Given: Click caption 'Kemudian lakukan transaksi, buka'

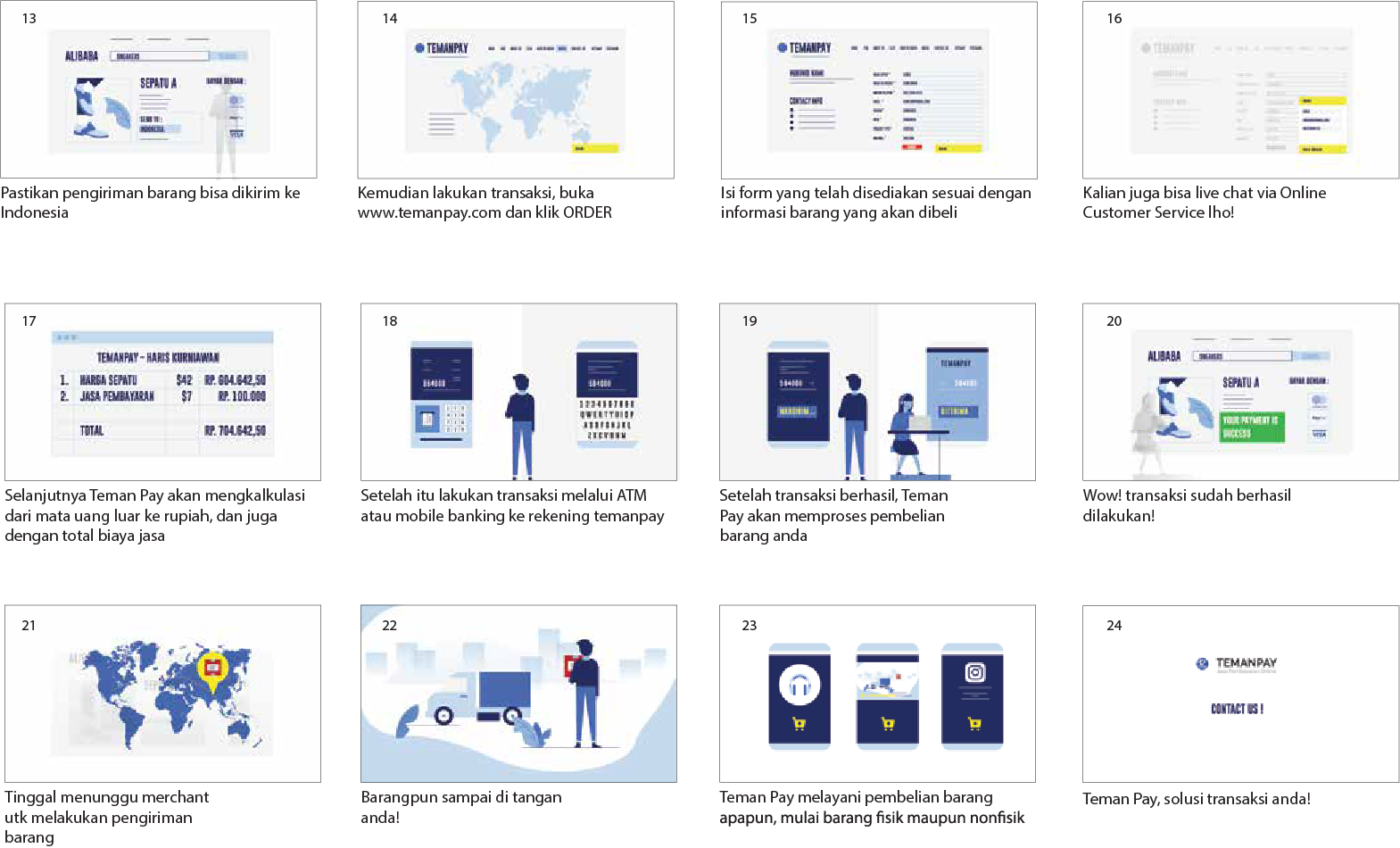Looking at the screenshot, I should [x=476, y=193].
